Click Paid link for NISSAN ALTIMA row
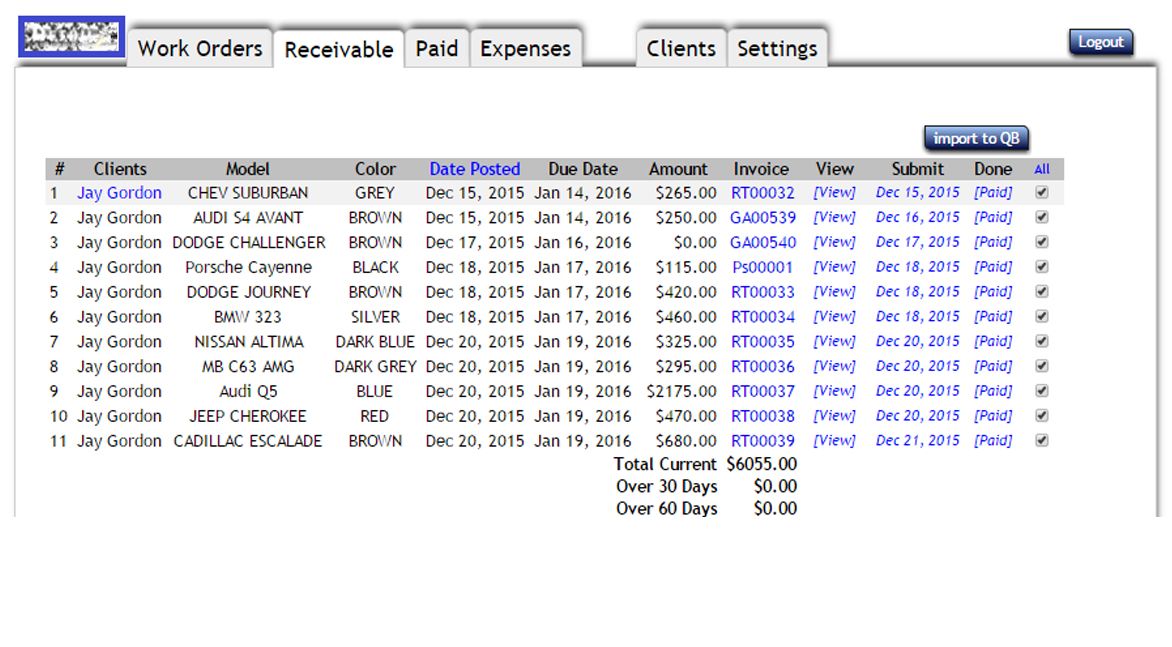This screenshot has width=1172, height=647. (993, 341)
